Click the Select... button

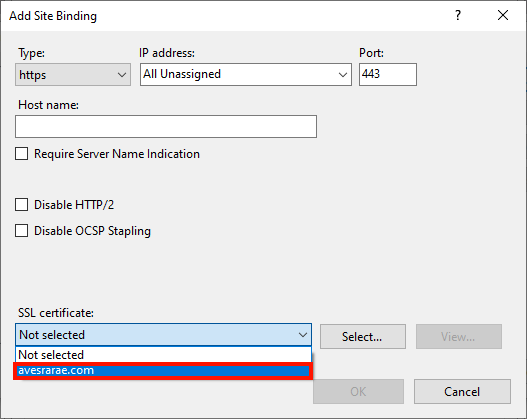tap(363, 337)
